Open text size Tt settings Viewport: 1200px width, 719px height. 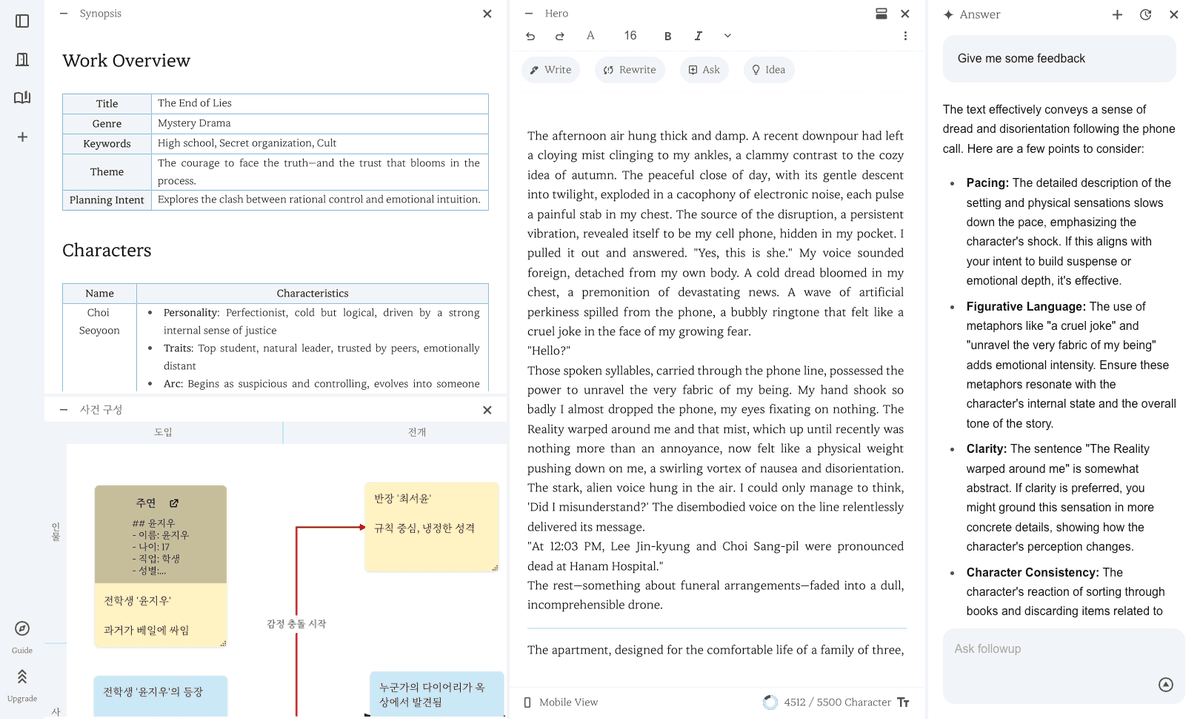(903, 702)
